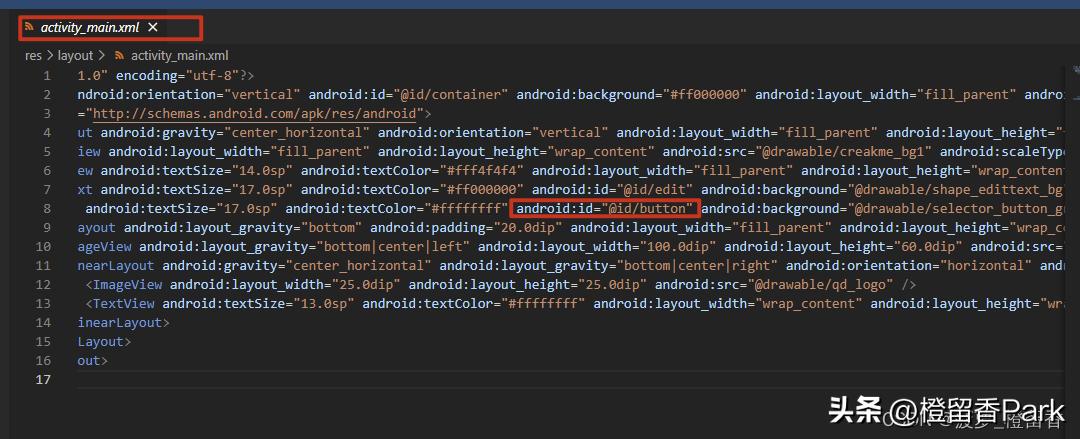Click android:layout_height="60.0dip" attribute
1080x439 pixels.
click(x=844, y=246)
